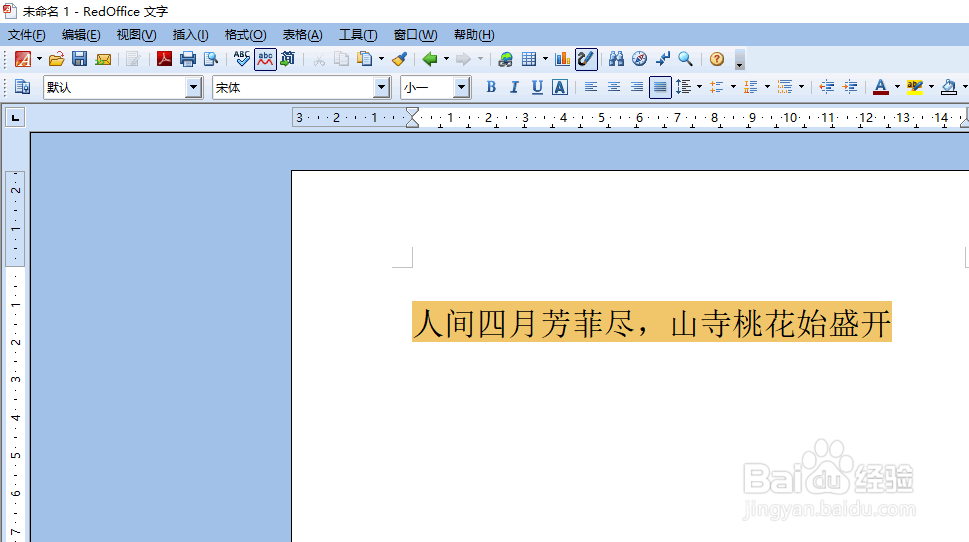The height and width of the screenshot is (542, 969).
Task: Open the 编辑(E) menu
Action: coord(81,35)
